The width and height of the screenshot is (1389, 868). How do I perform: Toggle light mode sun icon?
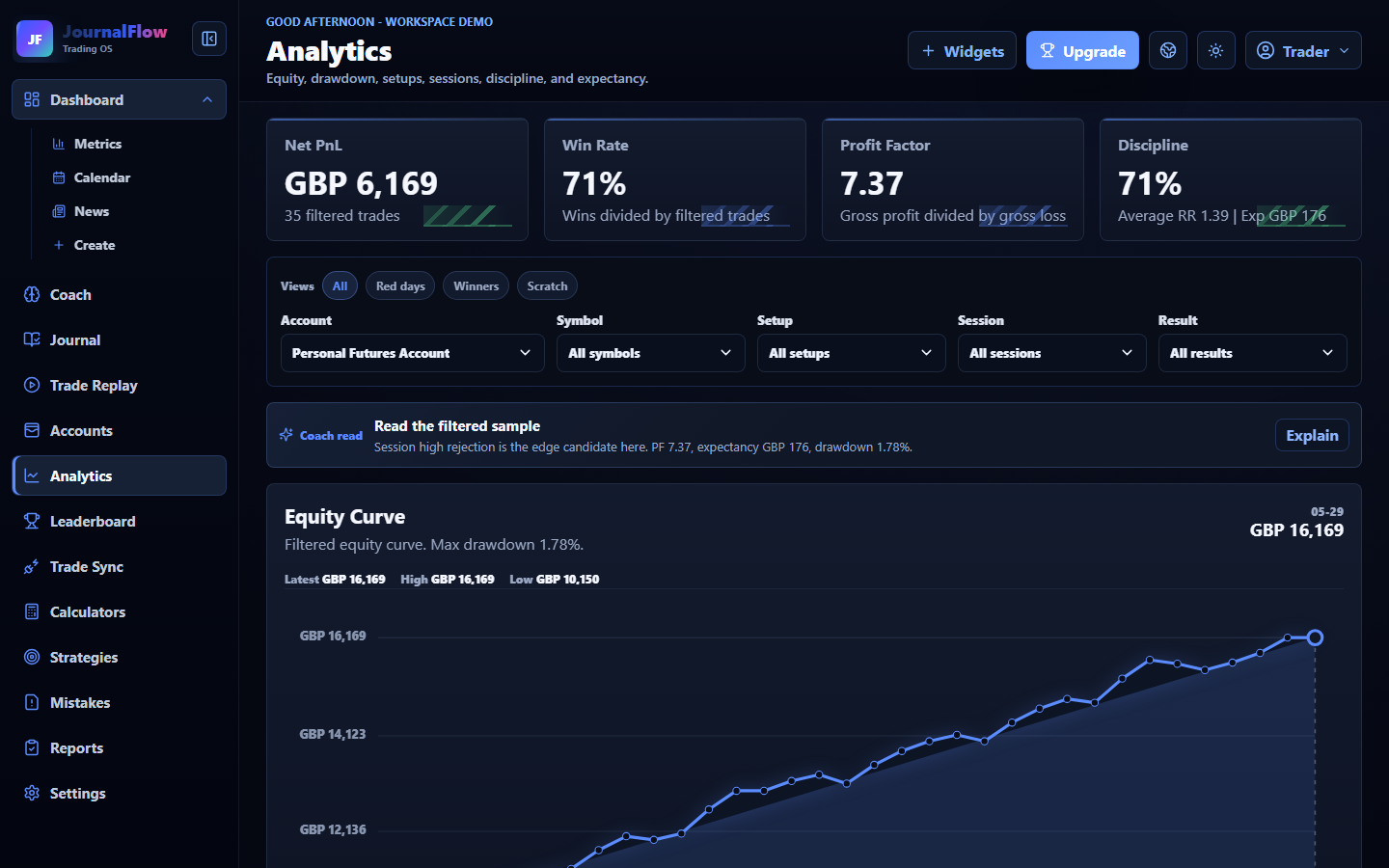pos(1216,50)
